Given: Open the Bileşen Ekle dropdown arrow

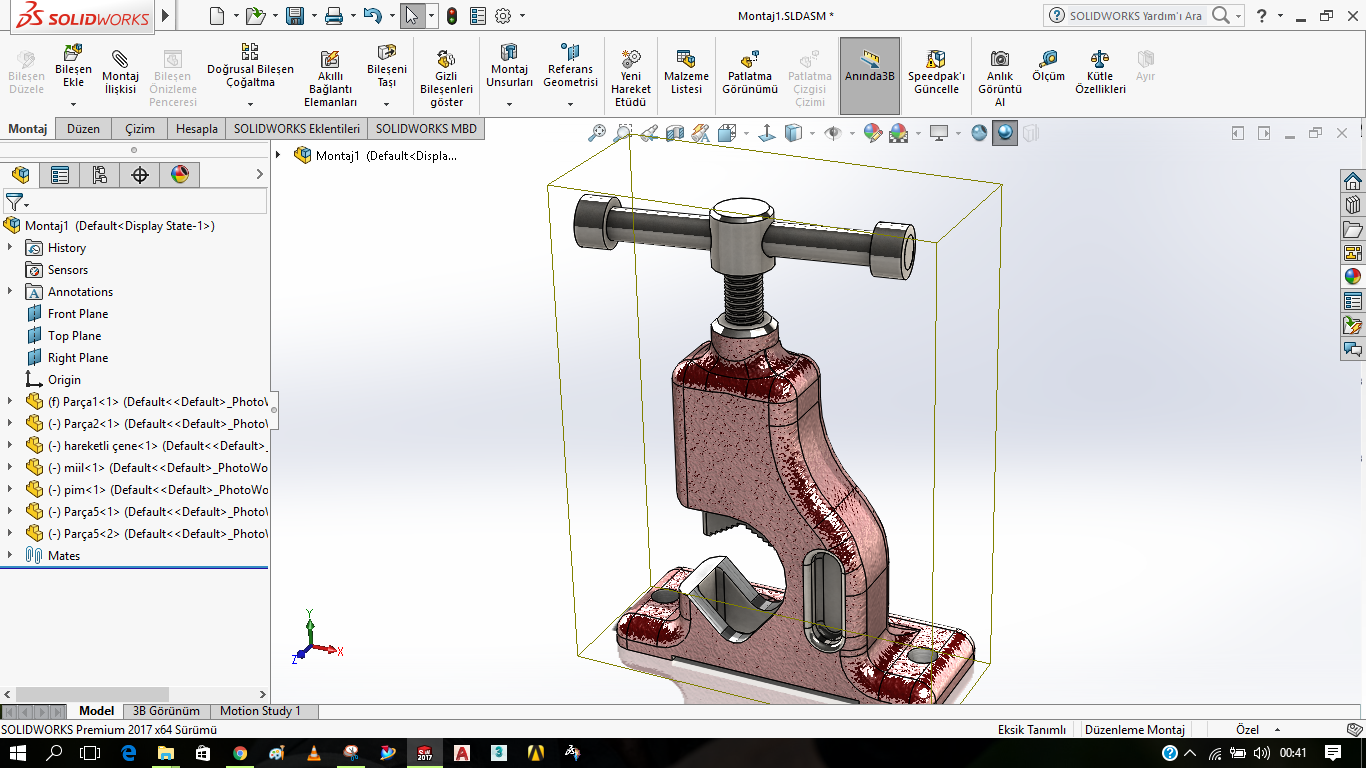Looking at the screenshot, I should 73,103.
